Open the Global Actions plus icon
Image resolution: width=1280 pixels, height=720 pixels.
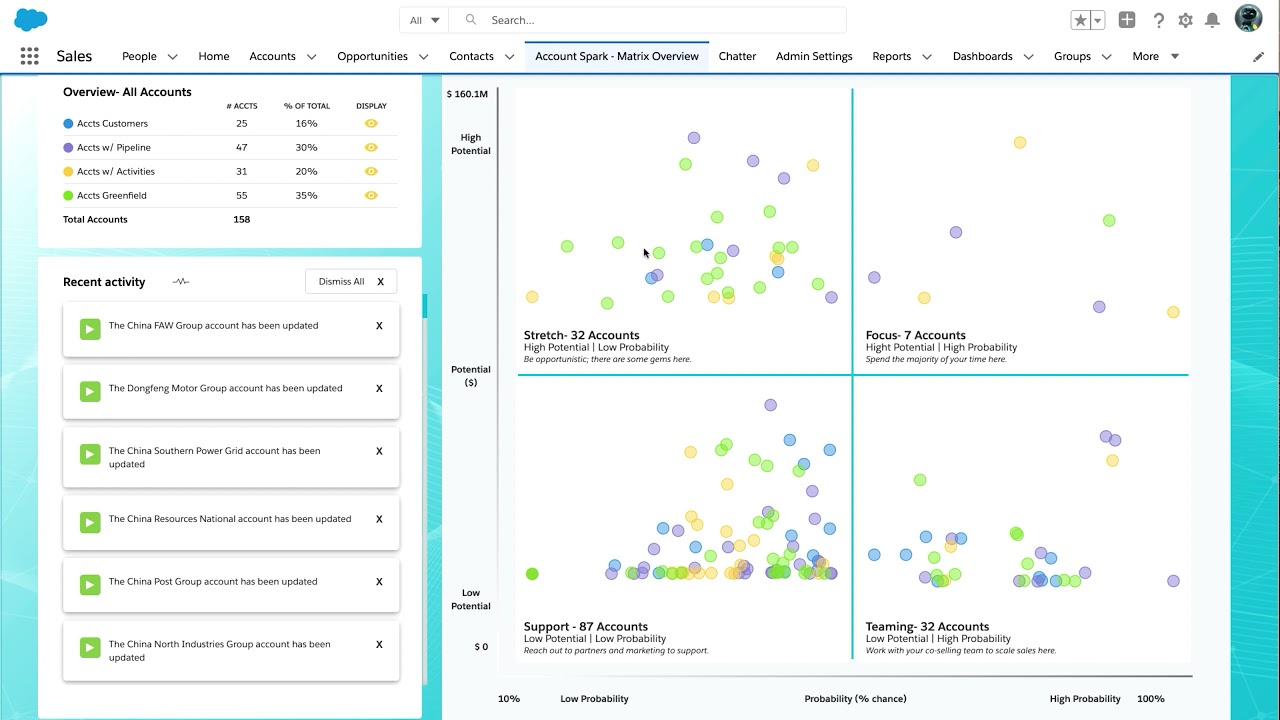[1127, 20]
